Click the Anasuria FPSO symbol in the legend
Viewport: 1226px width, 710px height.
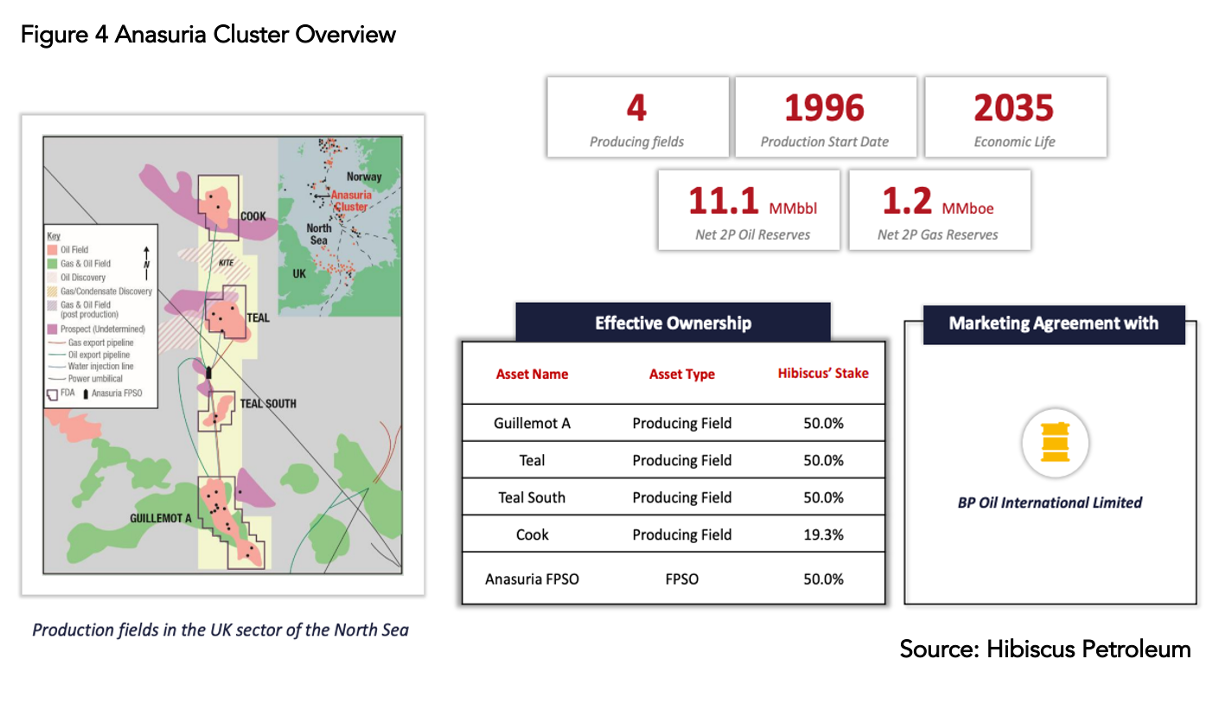point(86,394)
